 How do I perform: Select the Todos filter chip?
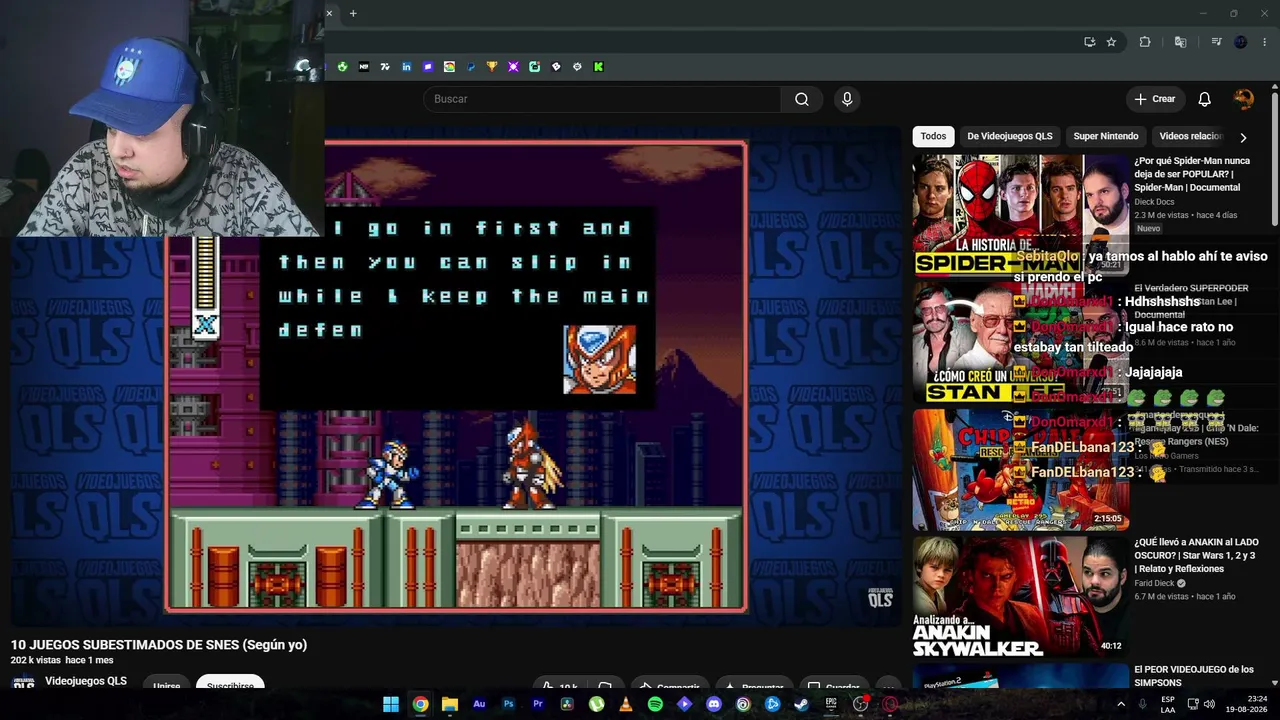(x=933, y=137)
